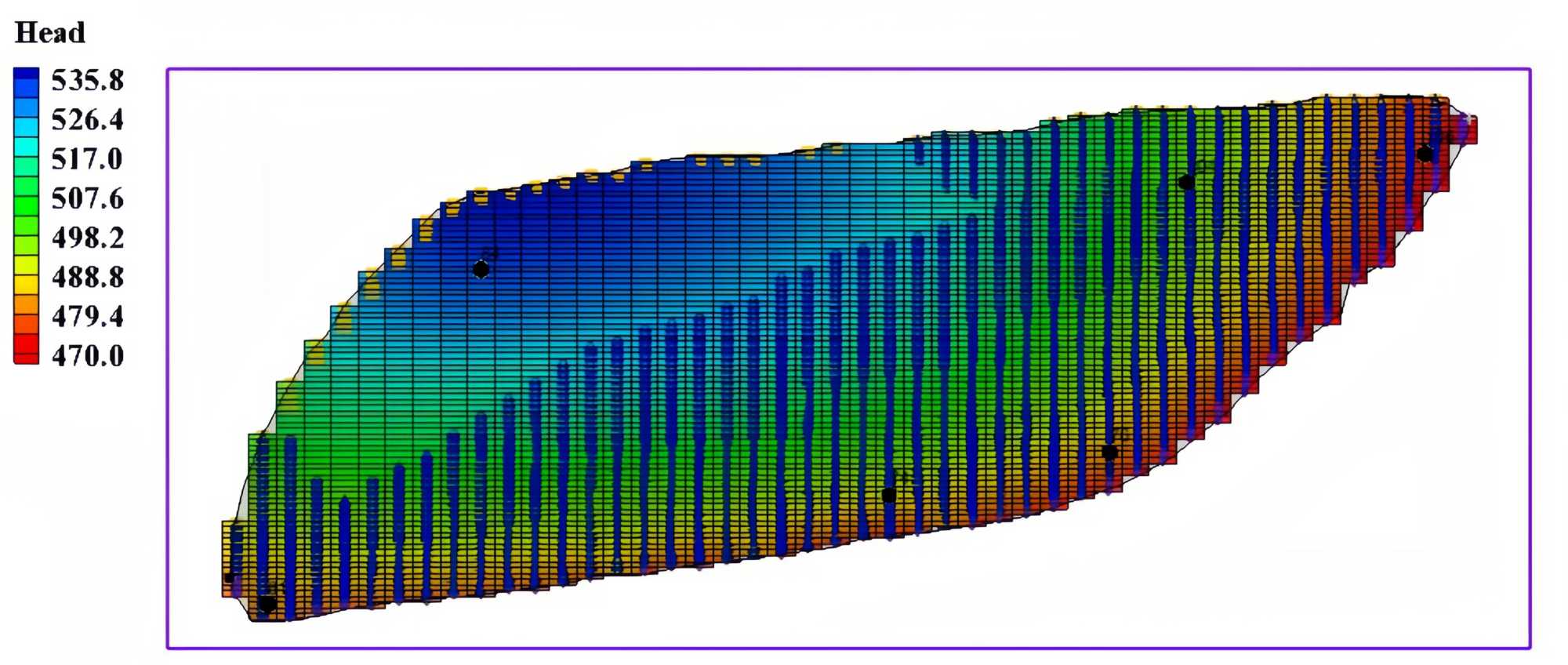Click the 535.8 legend value label
Image resolution: width=1568 pixels, height=665 pixels.
point(87,80)
